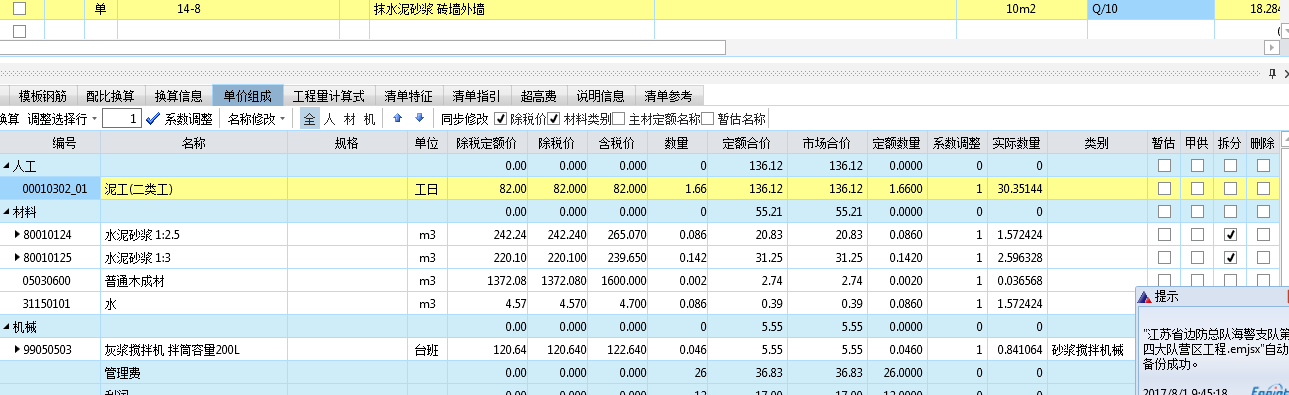
Task: Open the 工程量计算式 tab
Action: [329, 96]
